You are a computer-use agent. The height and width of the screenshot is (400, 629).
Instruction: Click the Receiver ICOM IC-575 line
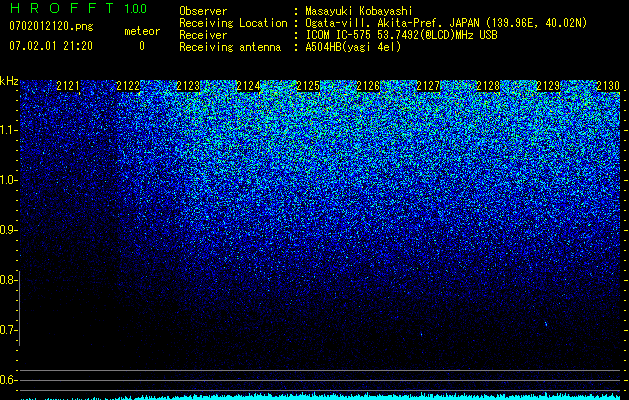tap(401, 35)
